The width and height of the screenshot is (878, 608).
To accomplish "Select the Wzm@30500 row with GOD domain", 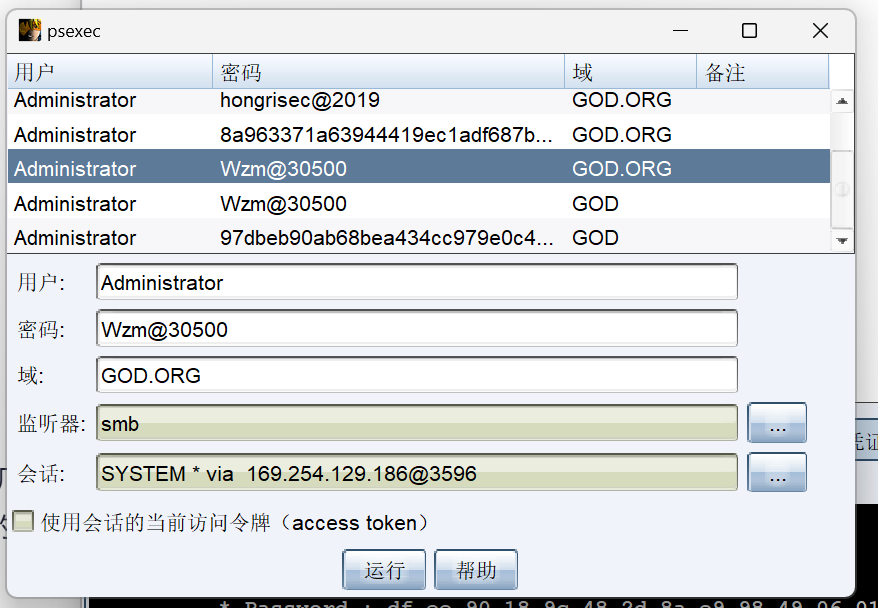I will pos(300,204).
